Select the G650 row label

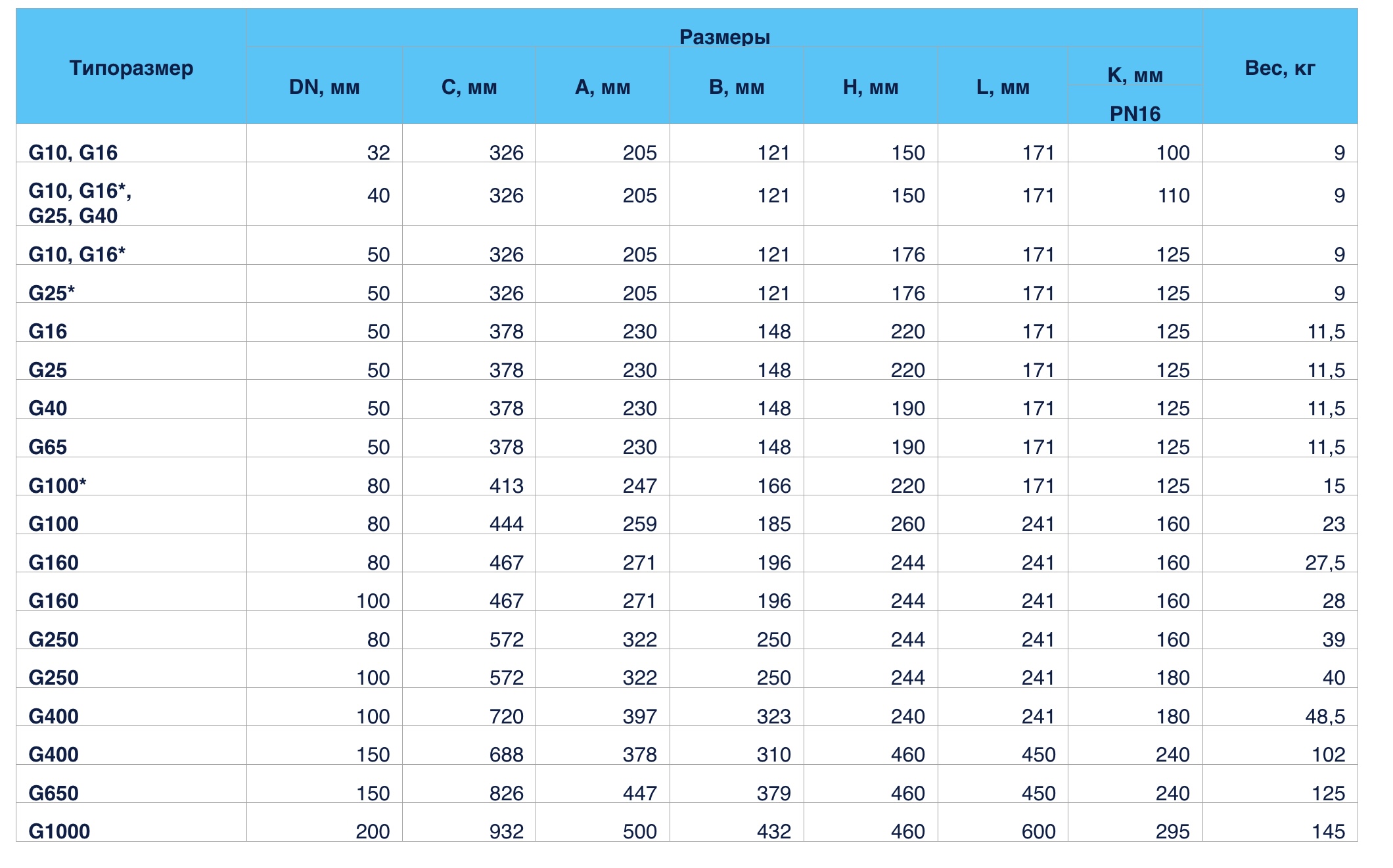pyautogui.click(x=53, y=793)
